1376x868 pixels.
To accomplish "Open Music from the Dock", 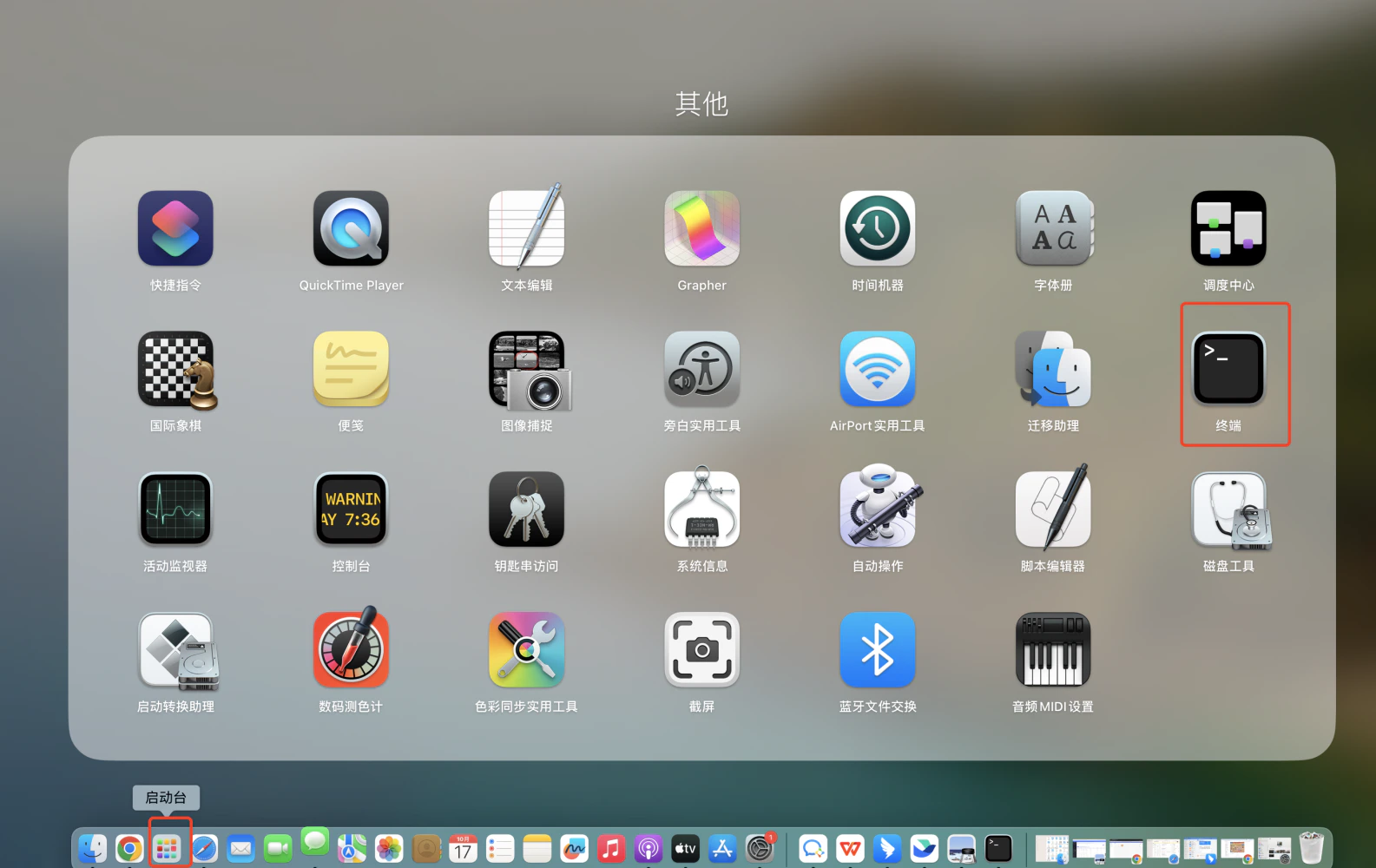I will [x=611, y=848].
